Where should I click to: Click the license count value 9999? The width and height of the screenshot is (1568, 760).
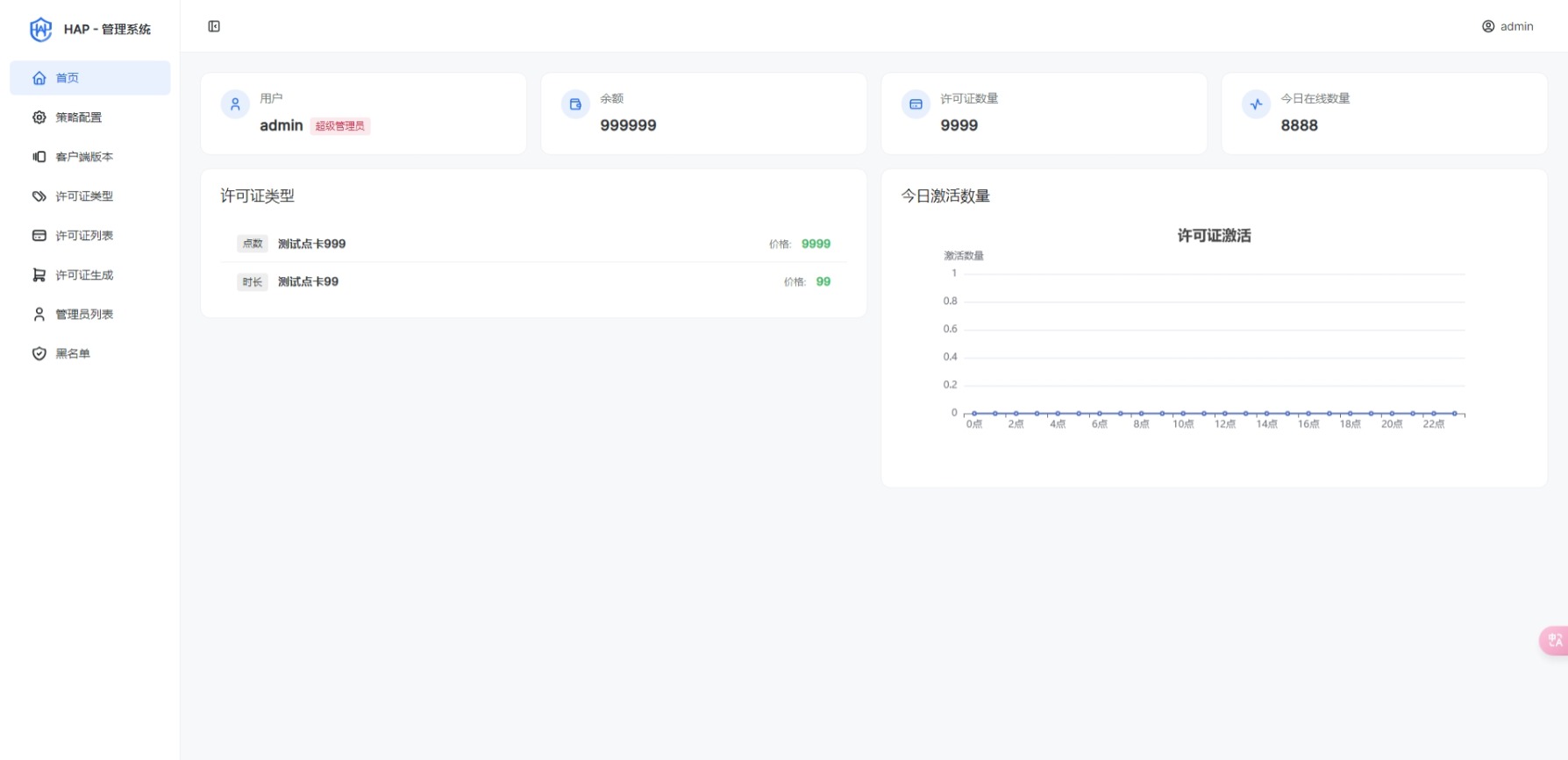(959, 125)
